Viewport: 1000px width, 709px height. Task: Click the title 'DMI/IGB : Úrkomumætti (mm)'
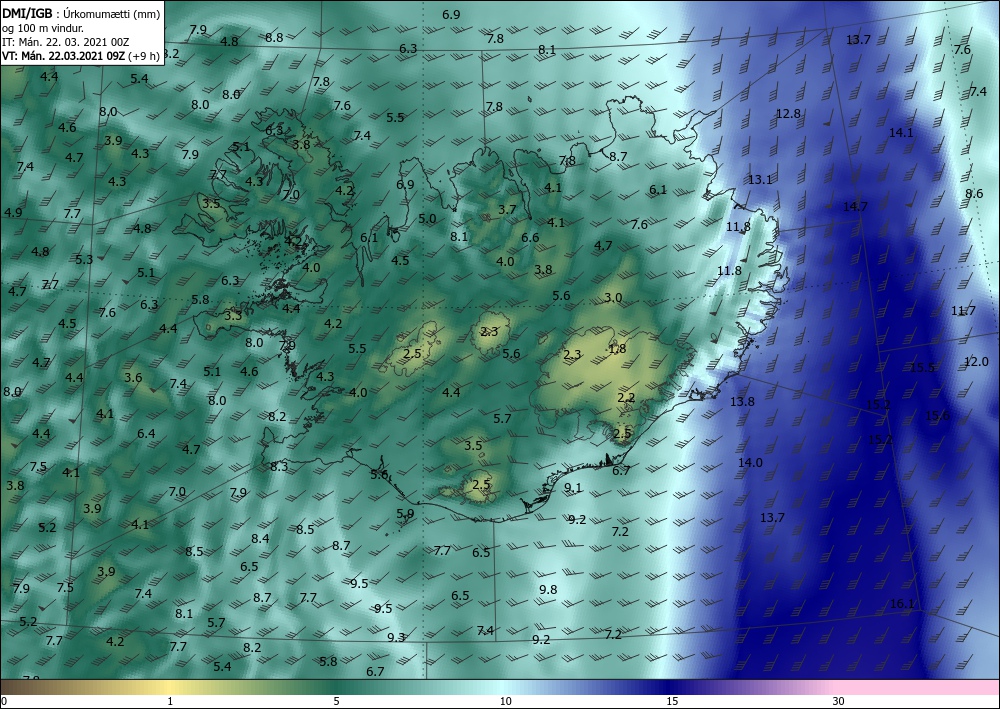pyautogui.click(x=81, y=13)
